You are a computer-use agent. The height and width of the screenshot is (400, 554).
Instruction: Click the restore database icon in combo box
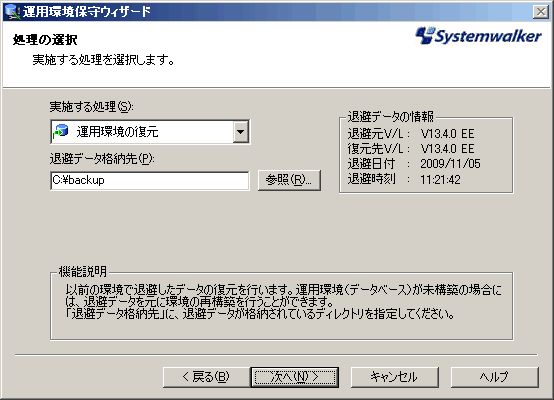(61, 131)
